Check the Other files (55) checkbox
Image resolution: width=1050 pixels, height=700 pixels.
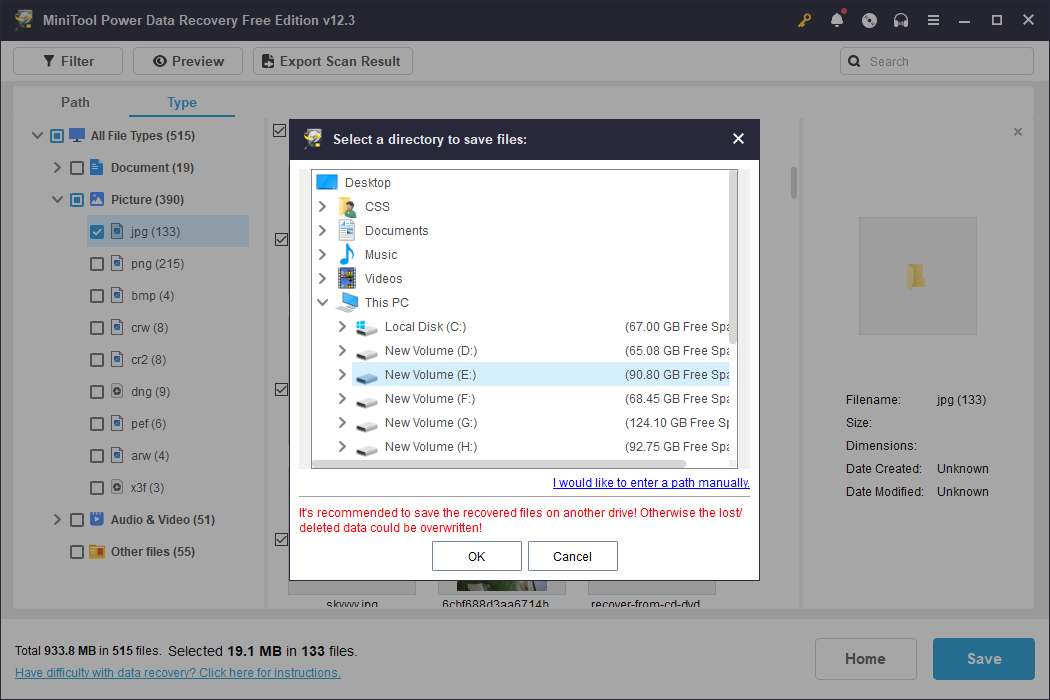pyautogui.click(x=77, y=552)
